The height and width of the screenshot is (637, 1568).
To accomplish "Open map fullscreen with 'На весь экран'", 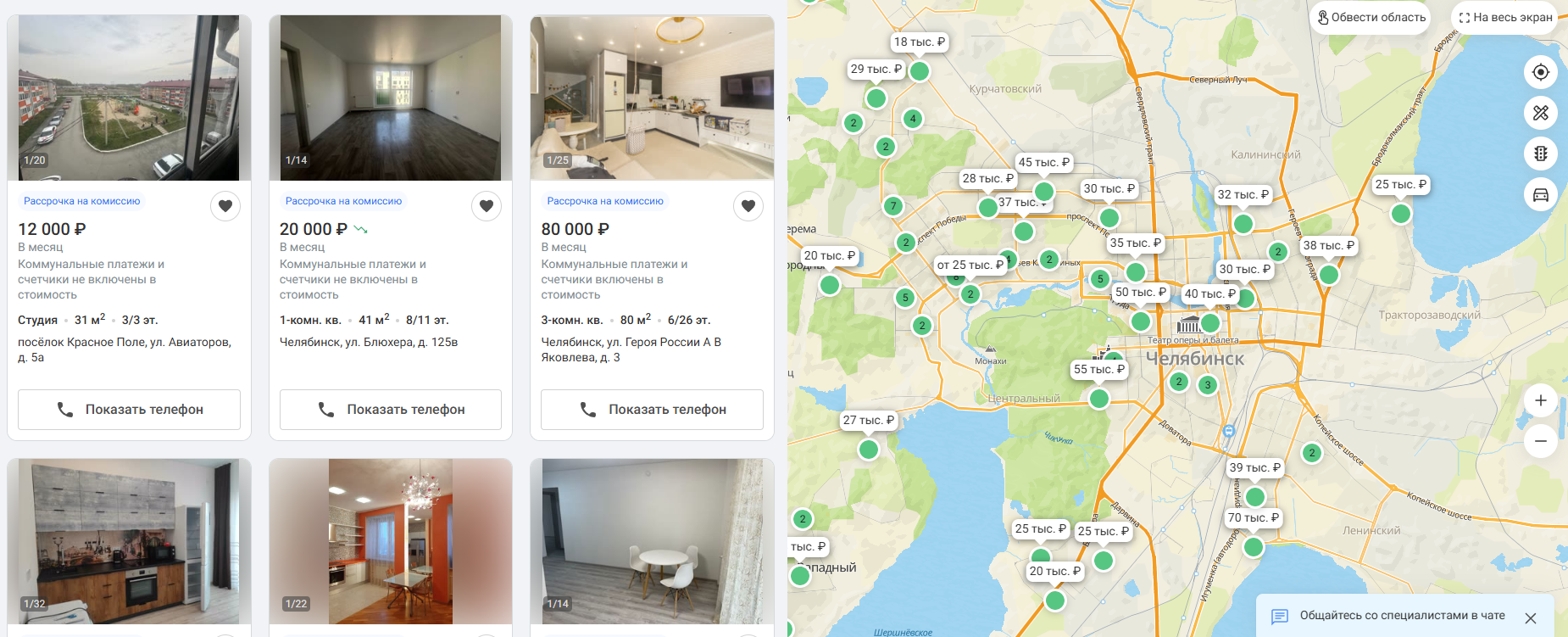I will coord(1504,17).
